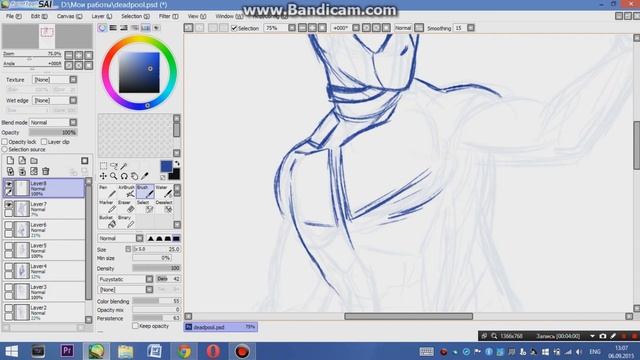Enable the Layer clip checkbox
Viewport: 640px width, 360px height.
pos(44,142)
